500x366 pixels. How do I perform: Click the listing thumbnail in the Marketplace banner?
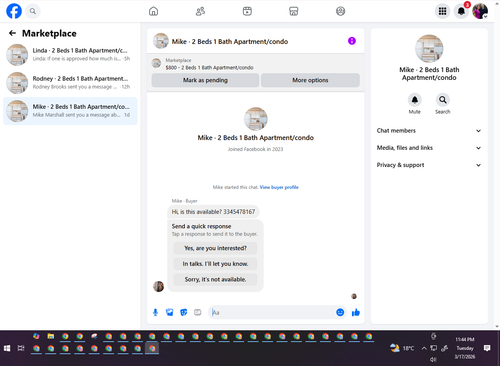(156, 63)
